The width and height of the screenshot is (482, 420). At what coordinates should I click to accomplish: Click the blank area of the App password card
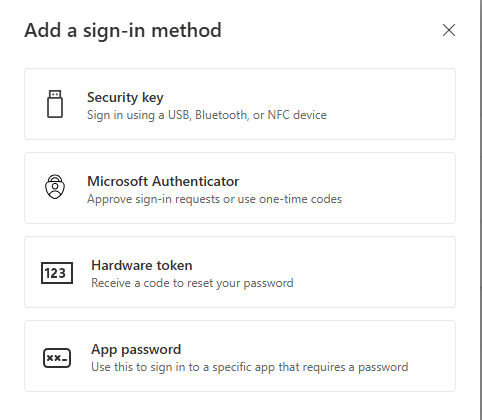coord(432,356)
